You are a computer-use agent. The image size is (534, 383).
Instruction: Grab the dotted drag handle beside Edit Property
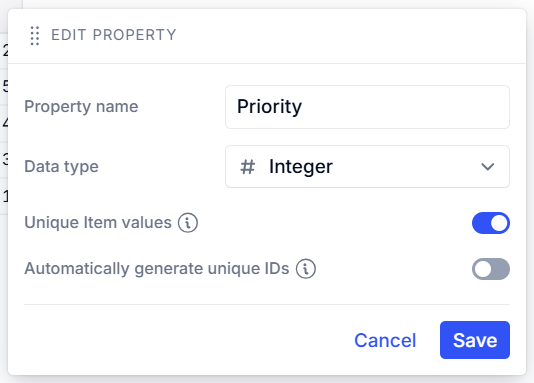tap(35, 35)
